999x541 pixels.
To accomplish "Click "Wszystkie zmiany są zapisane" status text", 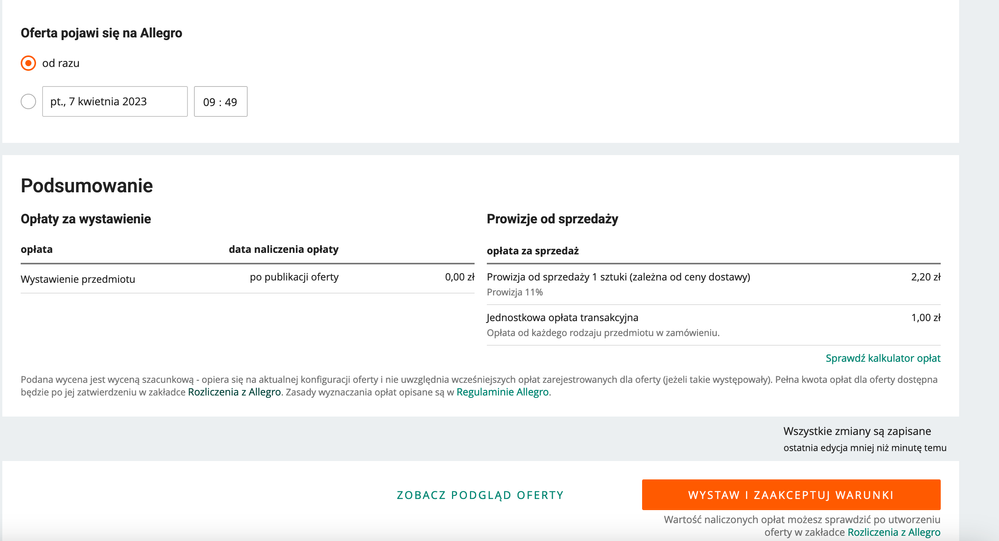I will 857,431.
